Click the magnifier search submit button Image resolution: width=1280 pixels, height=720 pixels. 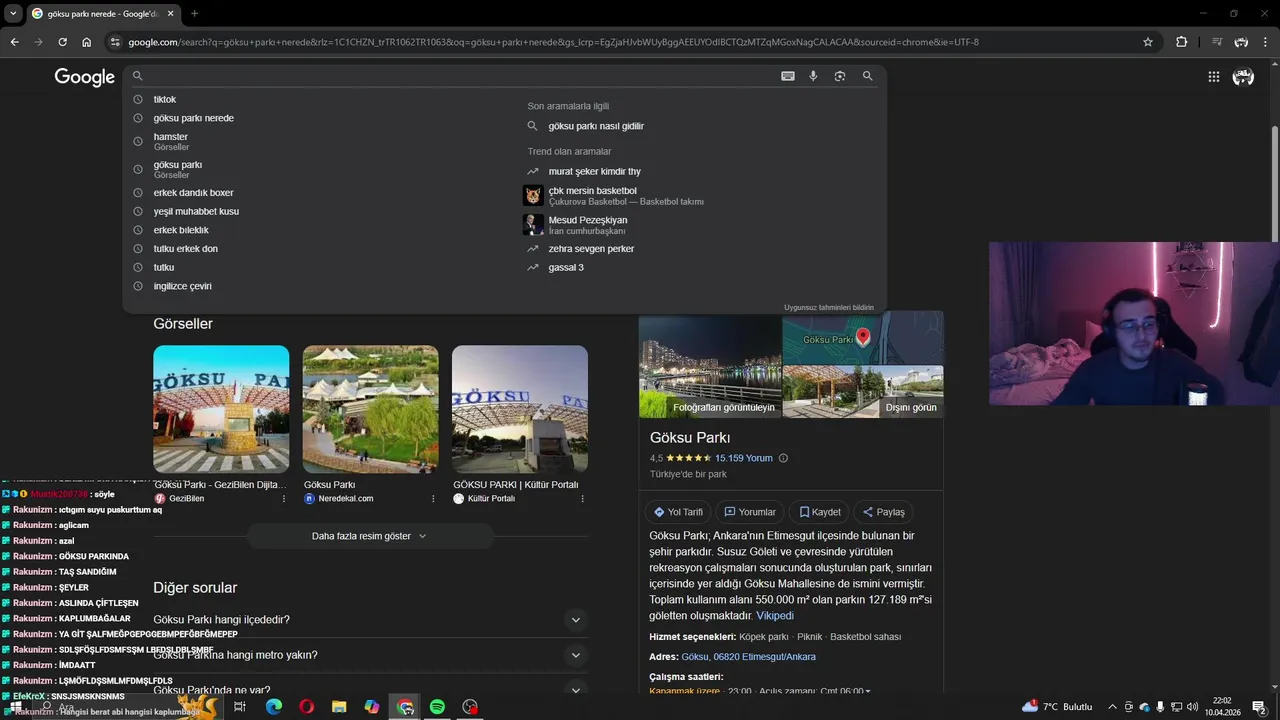867,76
